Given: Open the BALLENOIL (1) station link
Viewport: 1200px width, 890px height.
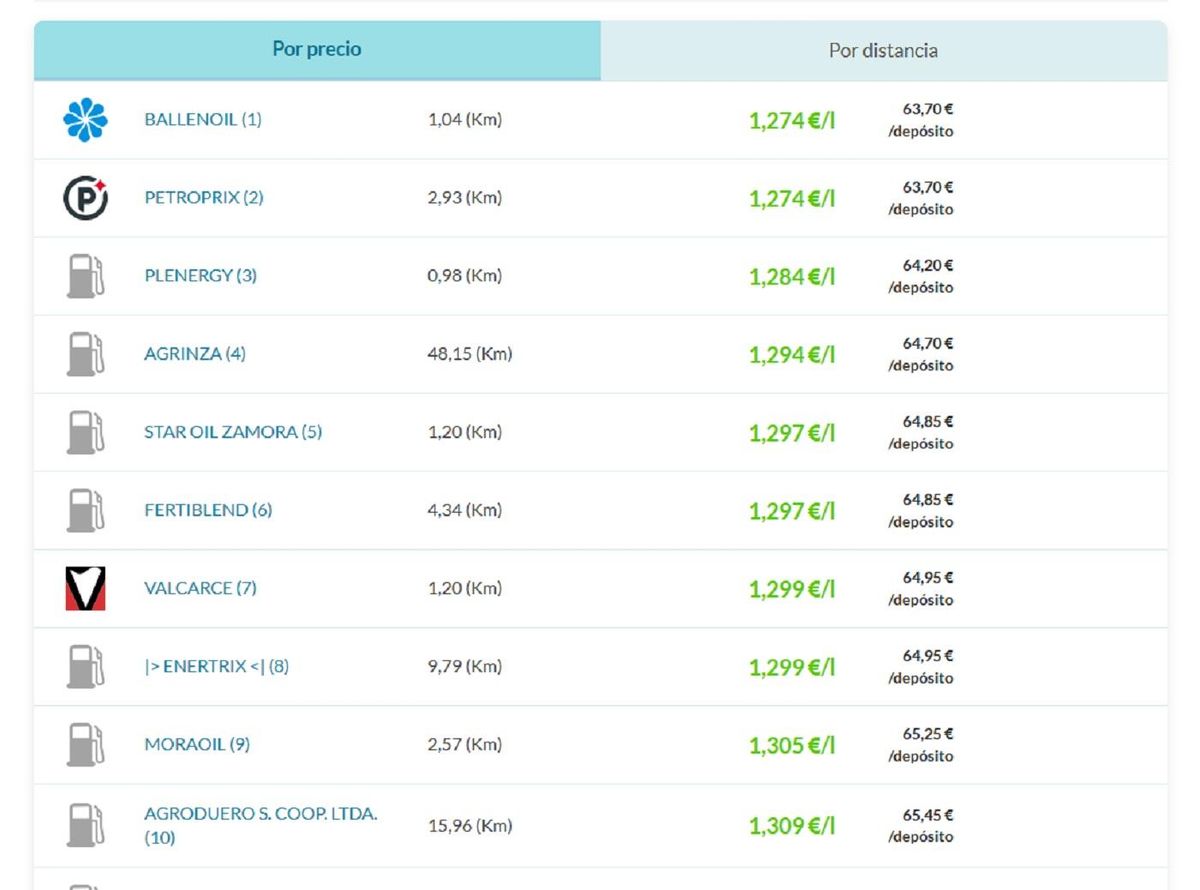Looking at the screenshot, I should click(203, 119).
